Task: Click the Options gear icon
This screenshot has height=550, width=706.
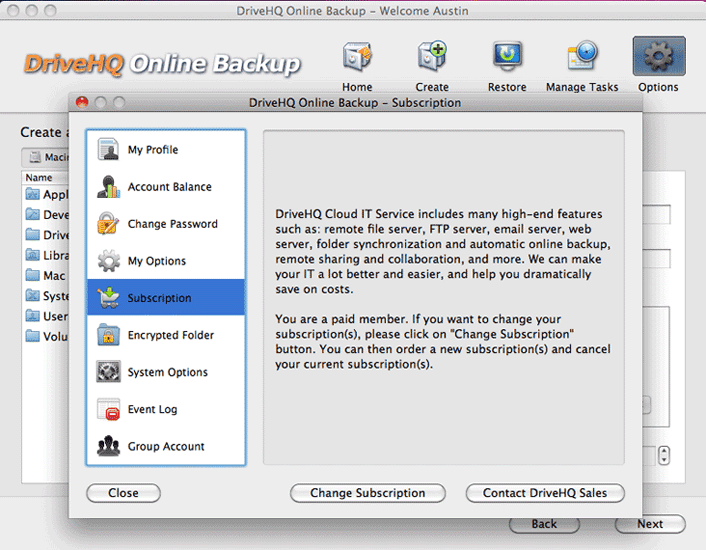Action: [658, 58]
